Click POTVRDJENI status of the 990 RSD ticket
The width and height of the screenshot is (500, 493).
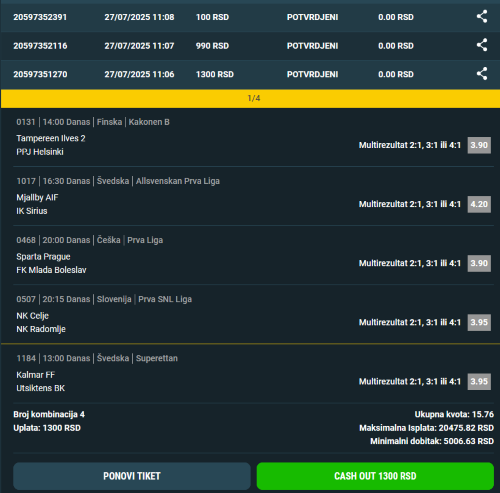[x=312, y=46]
